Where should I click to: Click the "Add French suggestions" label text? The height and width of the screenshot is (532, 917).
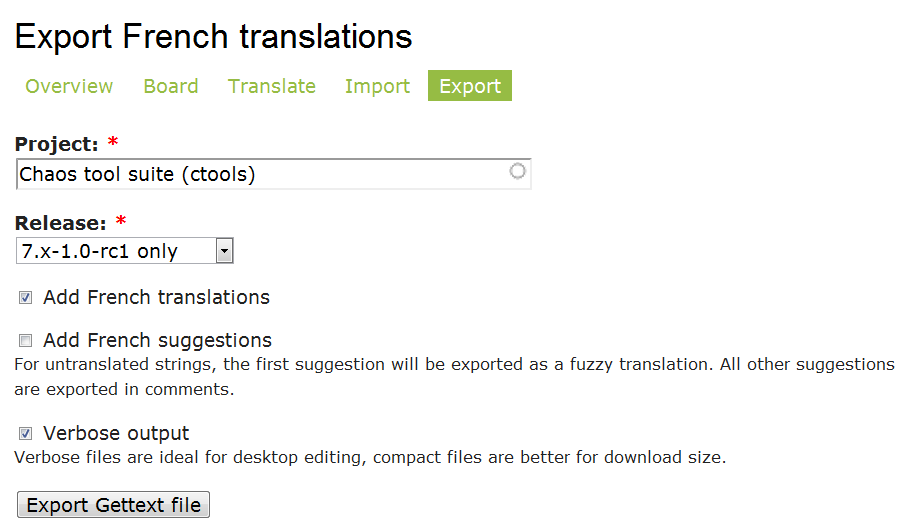tap(157, 340)
